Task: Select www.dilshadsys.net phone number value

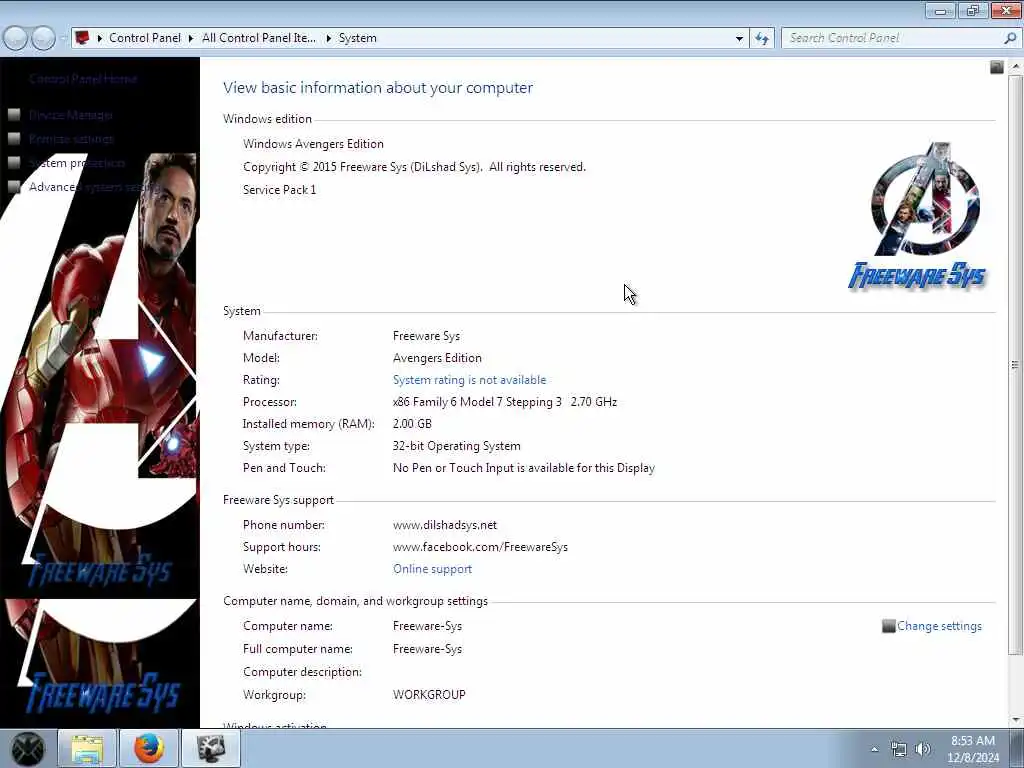Action: [x=445, y=525]
